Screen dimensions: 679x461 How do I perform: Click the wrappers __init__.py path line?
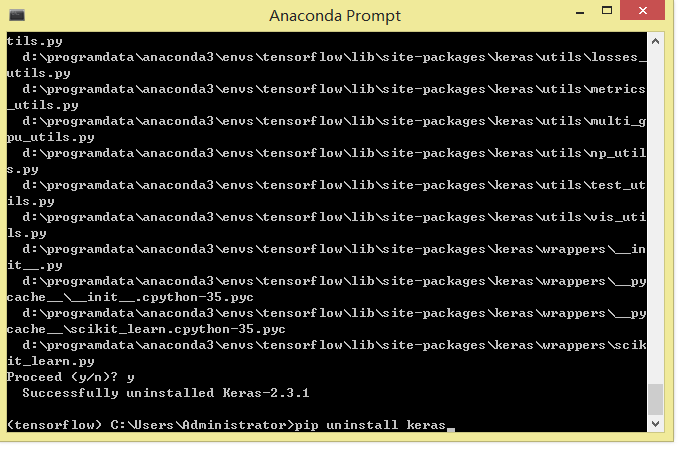[327, 257]
